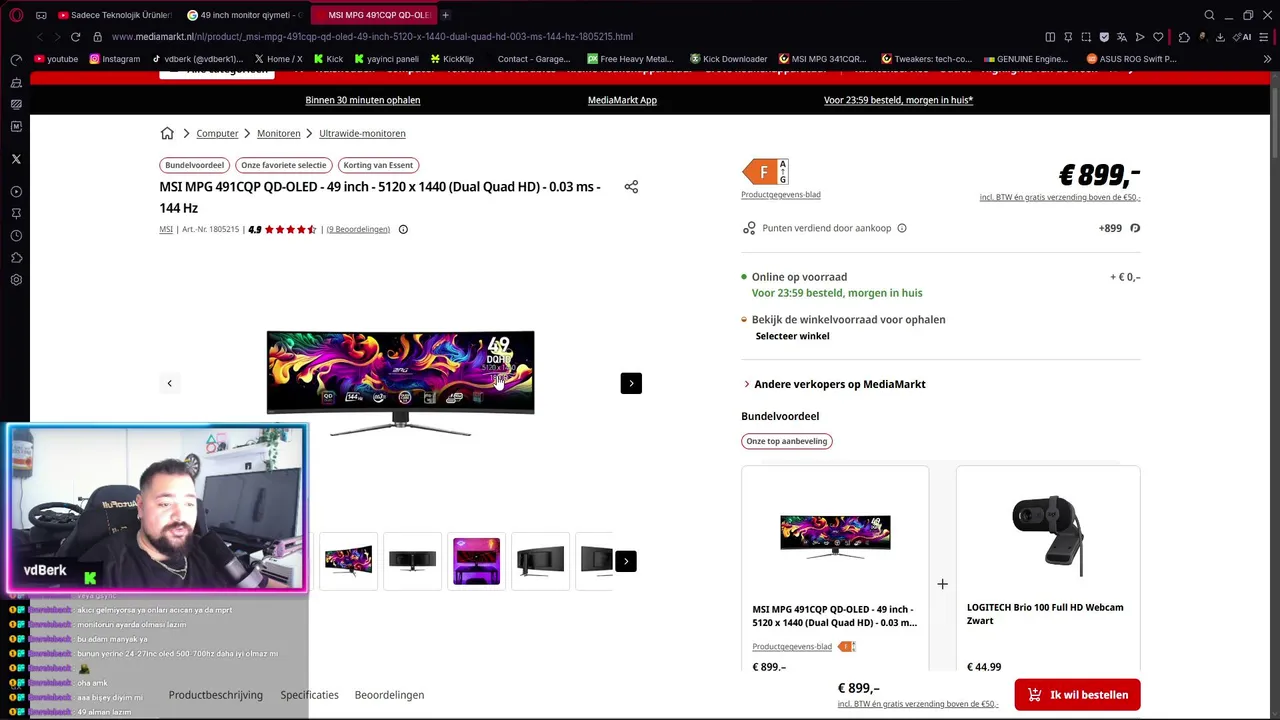Open Ultrawide-monitoren breadcrumb link

[362, 133]
